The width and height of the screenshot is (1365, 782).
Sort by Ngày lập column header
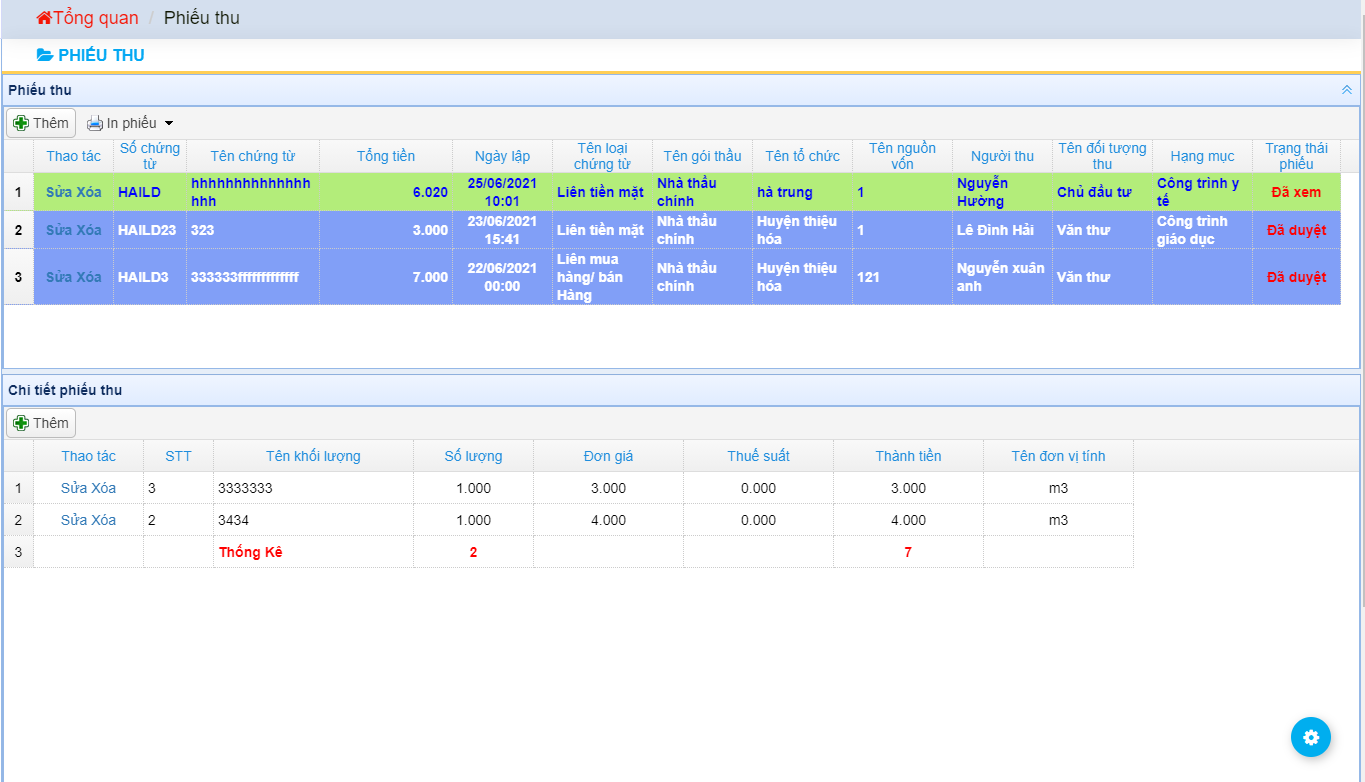coord(502,156)
